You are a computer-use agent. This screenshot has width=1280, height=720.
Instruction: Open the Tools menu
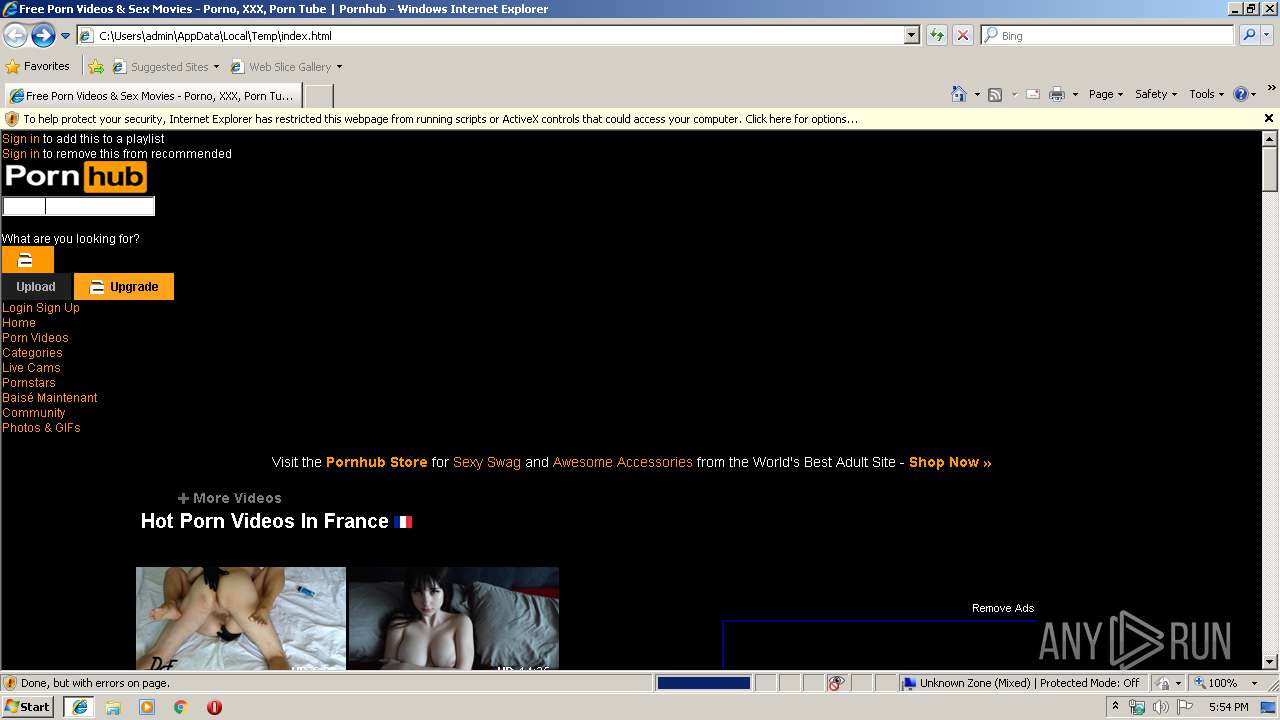click(1206, 94)
